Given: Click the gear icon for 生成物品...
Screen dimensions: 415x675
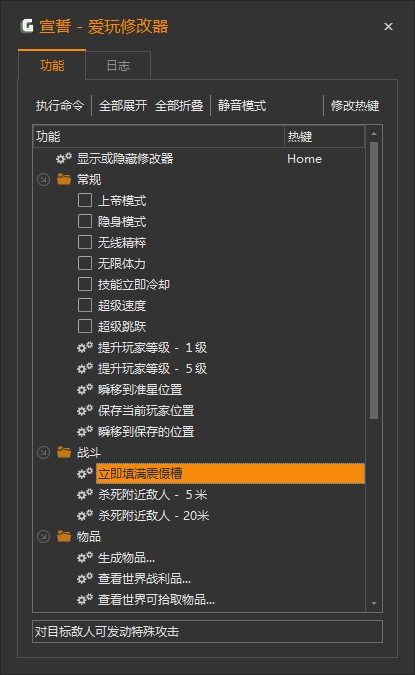Looking at the screenshot, I should pyautogui.click(x=85, y=557).
